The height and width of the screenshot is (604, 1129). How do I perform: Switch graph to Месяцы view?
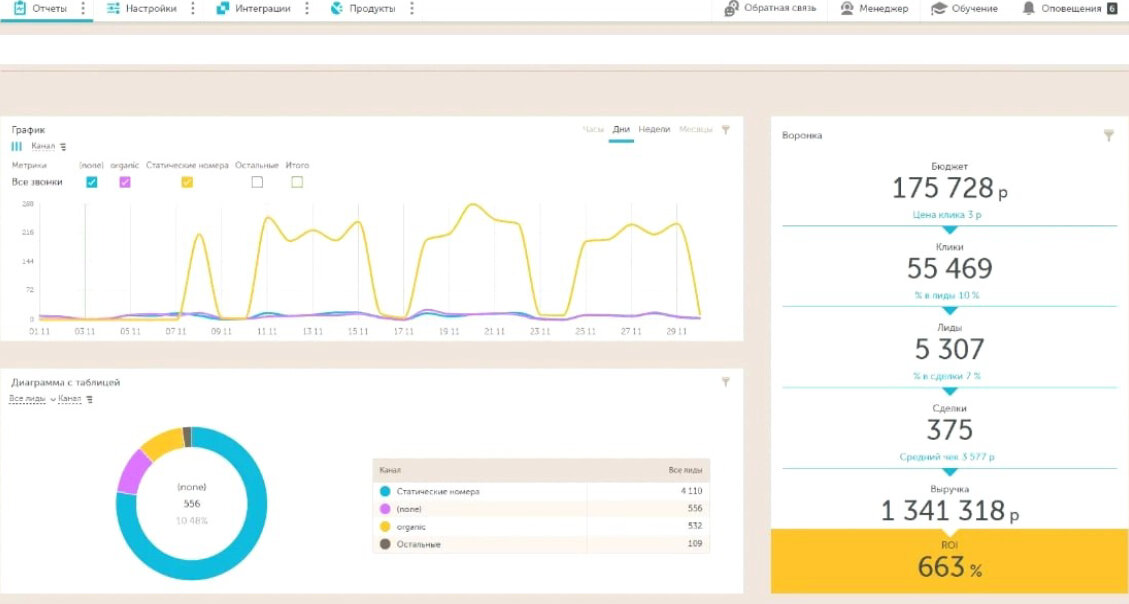pyautogui.click(x=696, y=130)
